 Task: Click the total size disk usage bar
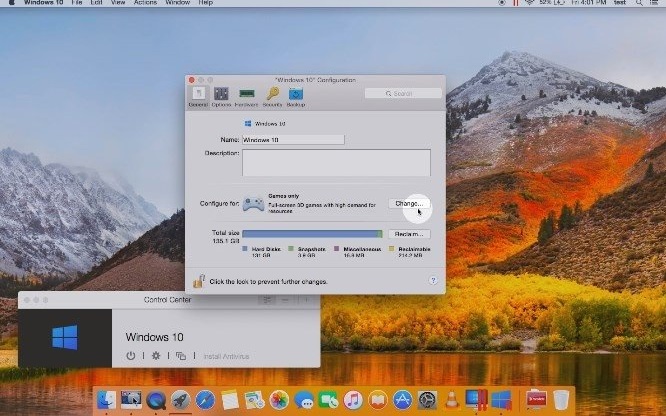[x=312, y=234]
